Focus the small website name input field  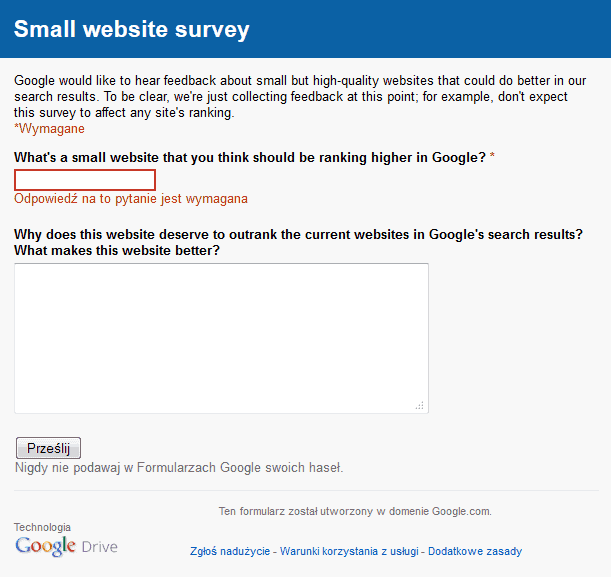click(x=85, y=180)
